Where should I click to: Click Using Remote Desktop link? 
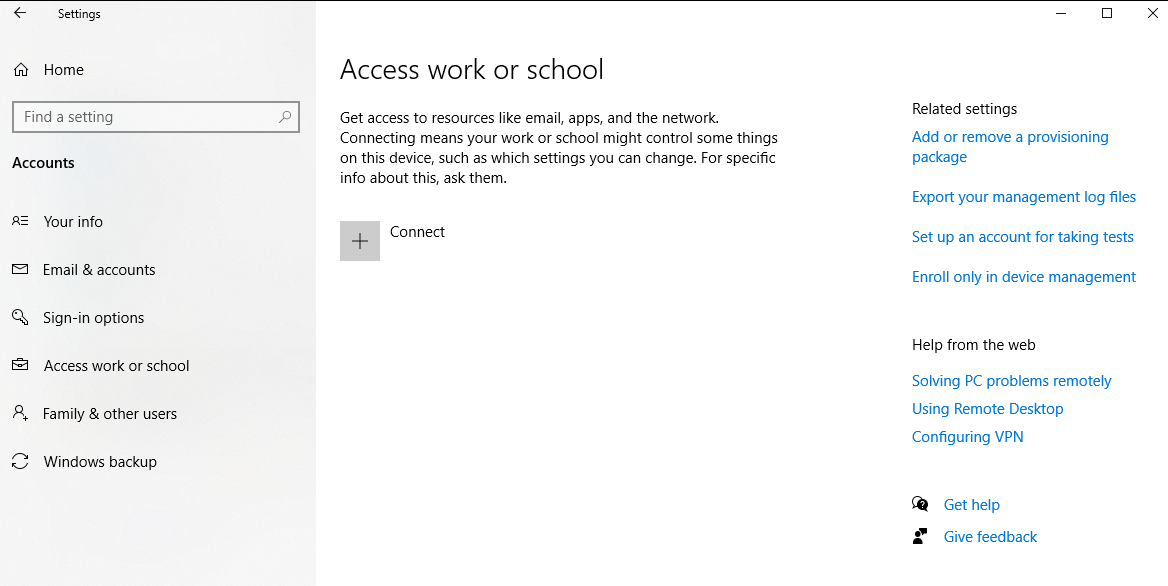click(x=988, y=409)
